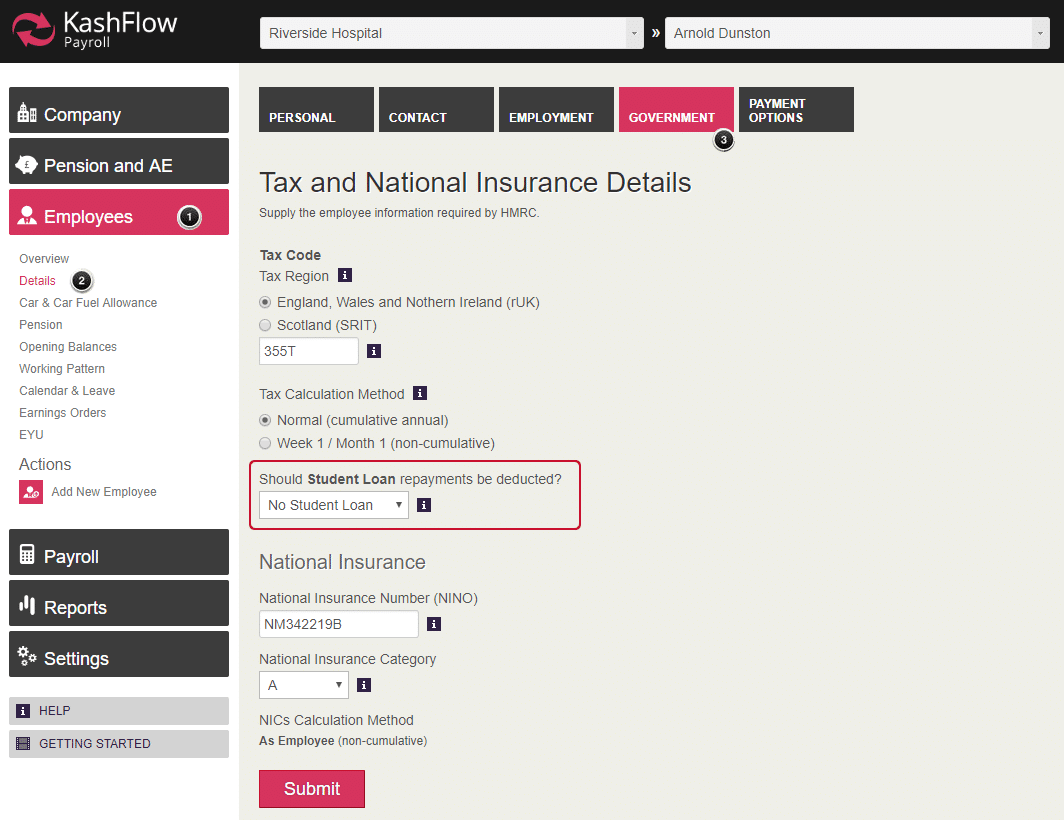The image size is (1064, 820).
Task: Open the Payment Options tab
Action: click(x=795, y=110)
